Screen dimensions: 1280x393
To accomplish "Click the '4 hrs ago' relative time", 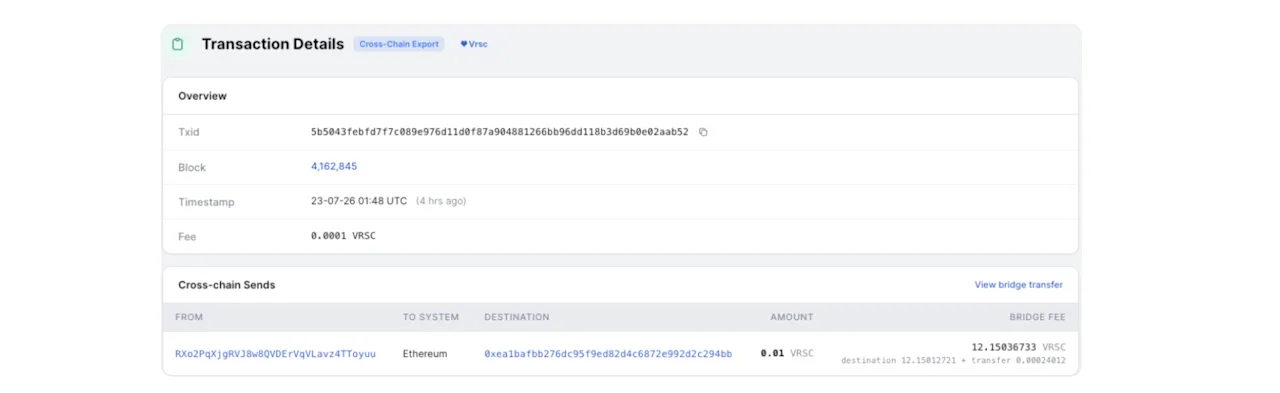I will pyautogui.click(x=441, y=201).
